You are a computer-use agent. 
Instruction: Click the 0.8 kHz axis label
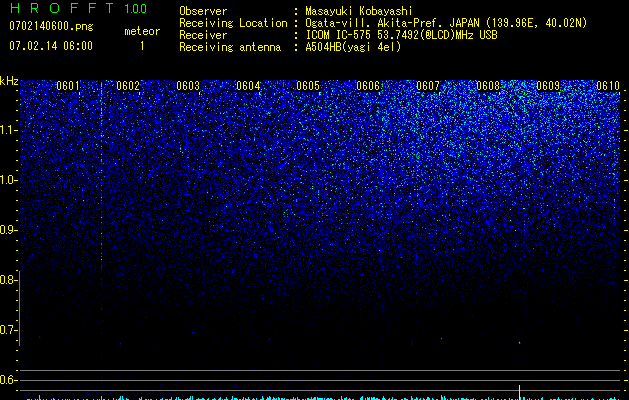click(8, 280)
